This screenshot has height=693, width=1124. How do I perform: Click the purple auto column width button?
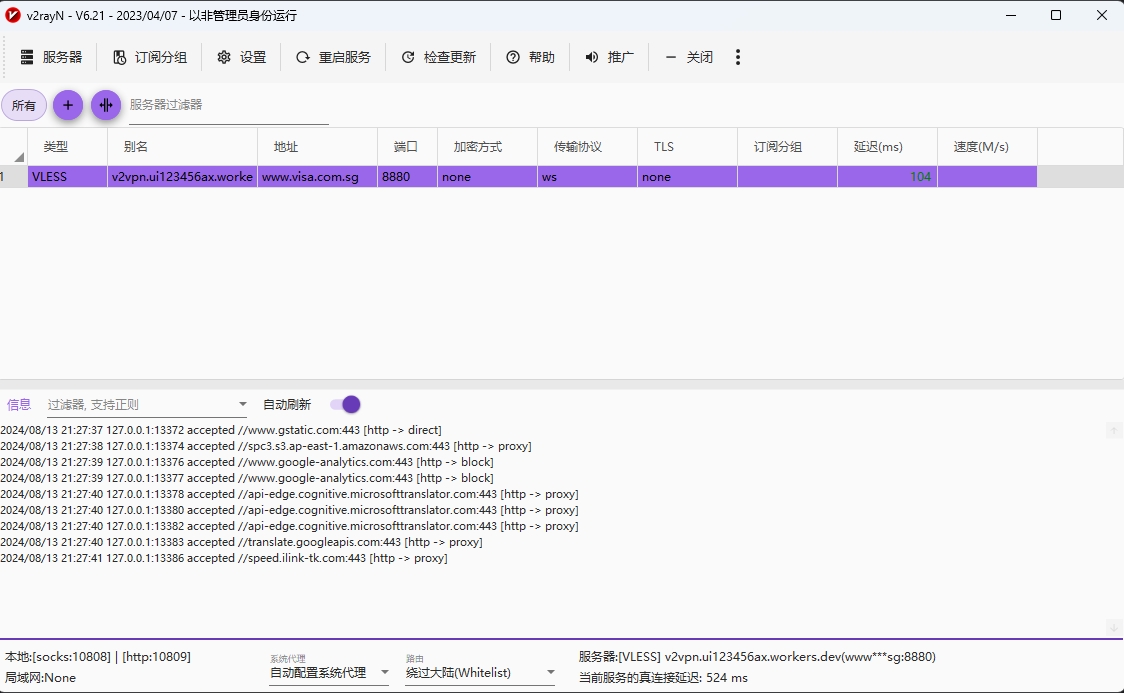point(106,105)
